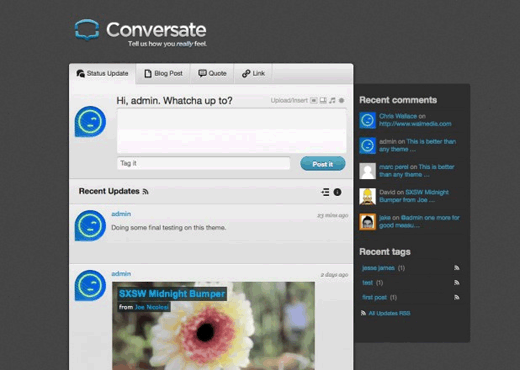The image size is (520, 370).
Task: Click admin avatar on final testing post
Action: pyautogui.click(x=90, y=226)
